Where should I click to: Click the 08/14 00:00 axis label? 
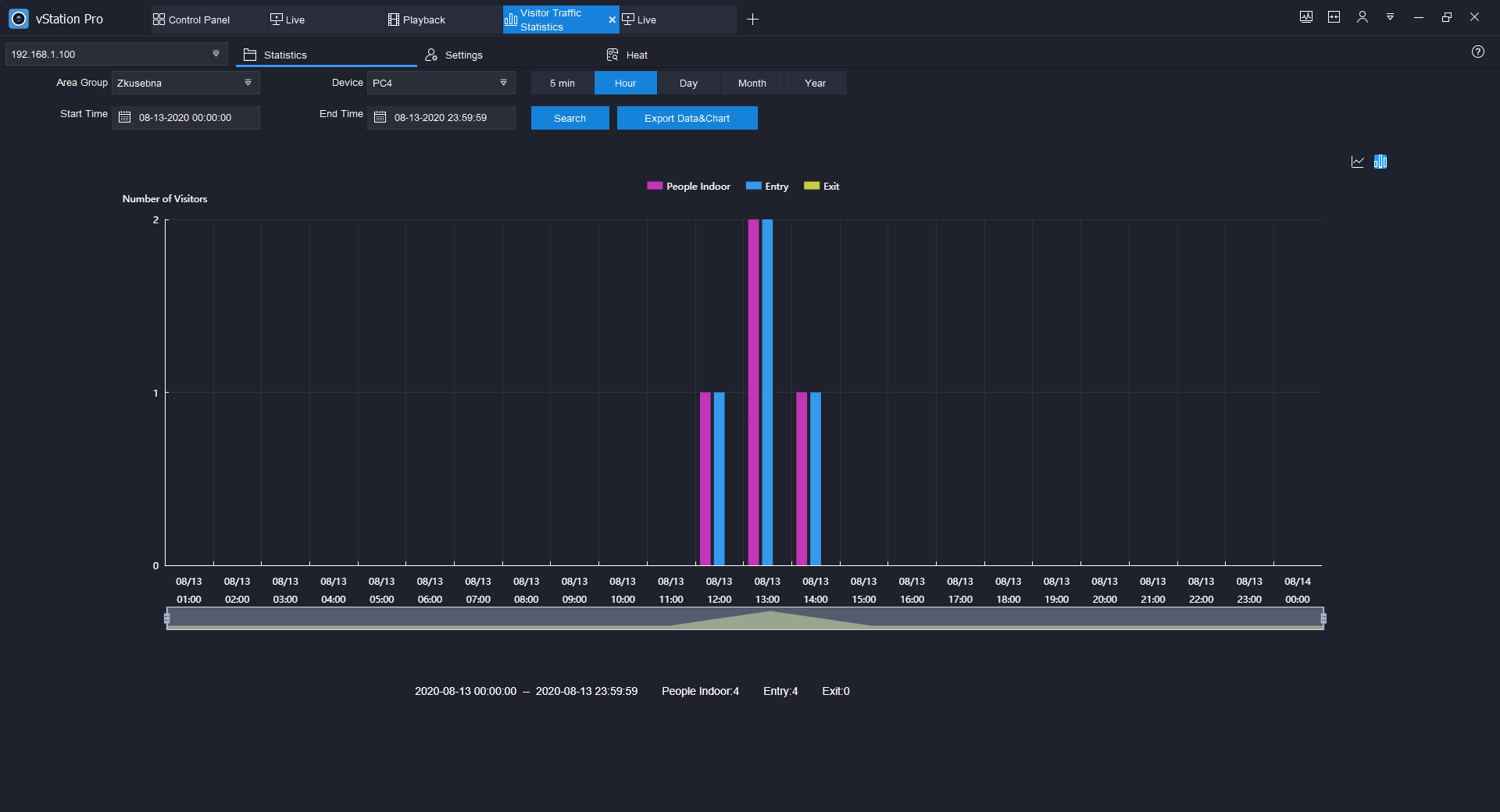coord(1298,590)
